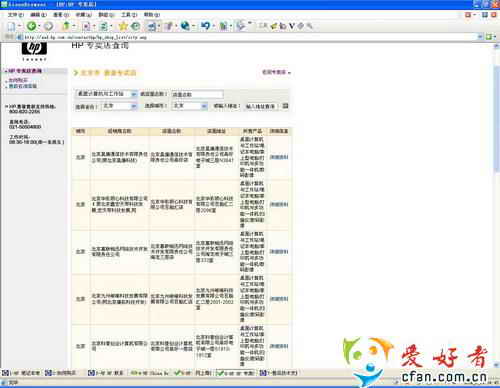
Task: Click the yellow star Favorites icon
Action: 123,26
